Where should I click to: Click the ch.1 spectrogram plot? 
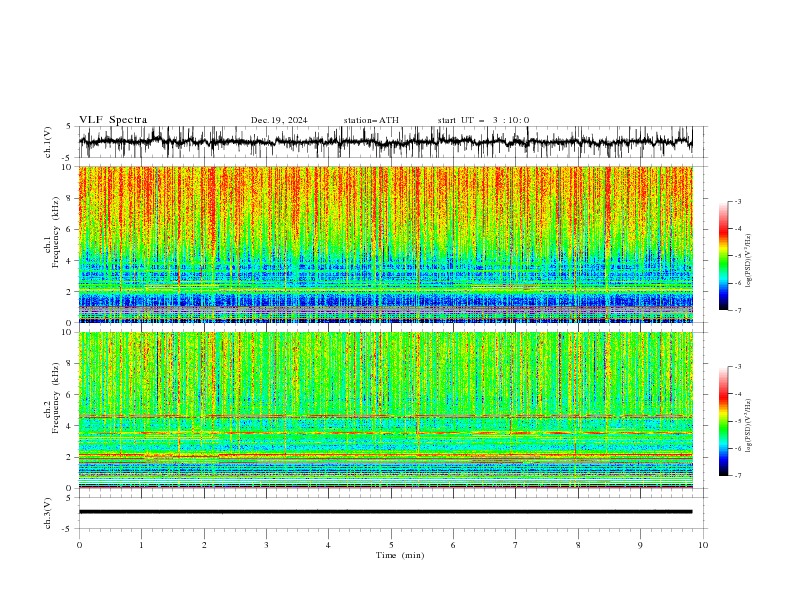point(386,244)
